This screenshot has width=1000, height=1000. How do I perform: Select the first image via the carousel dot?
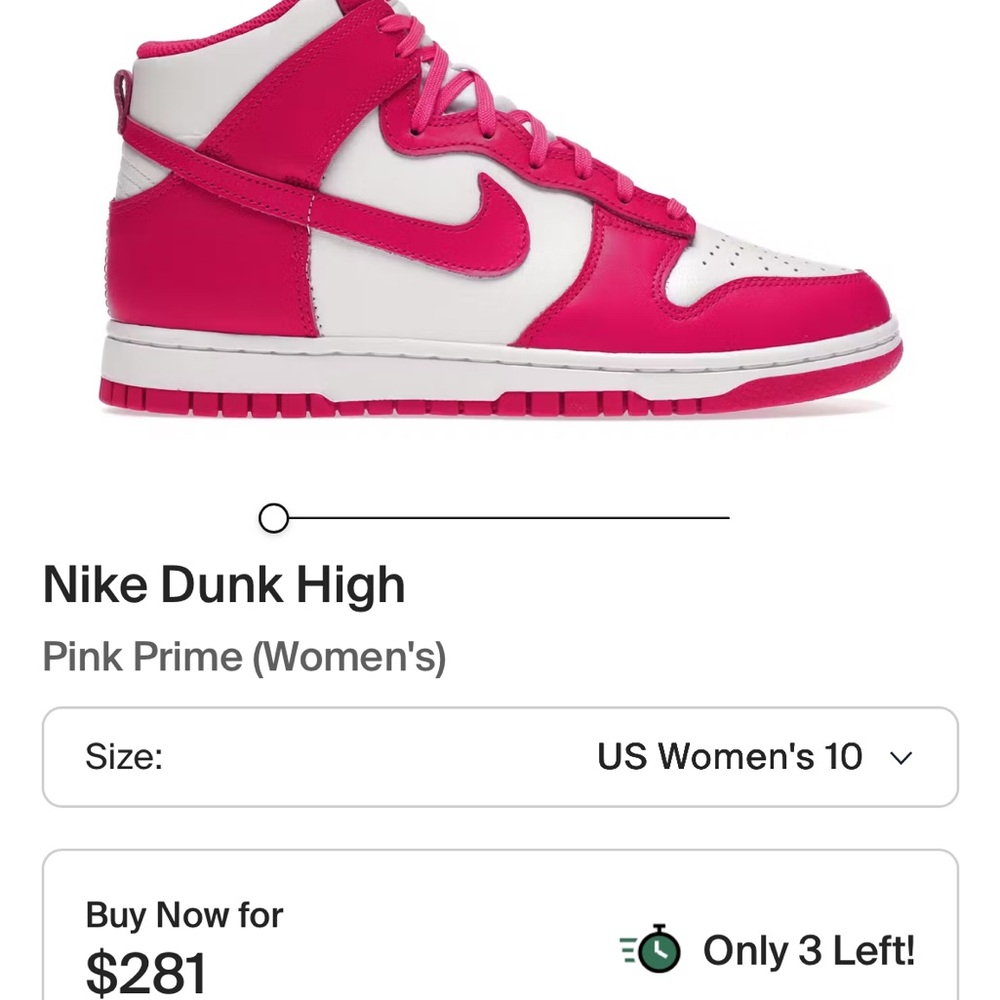(x=271, y=518)
